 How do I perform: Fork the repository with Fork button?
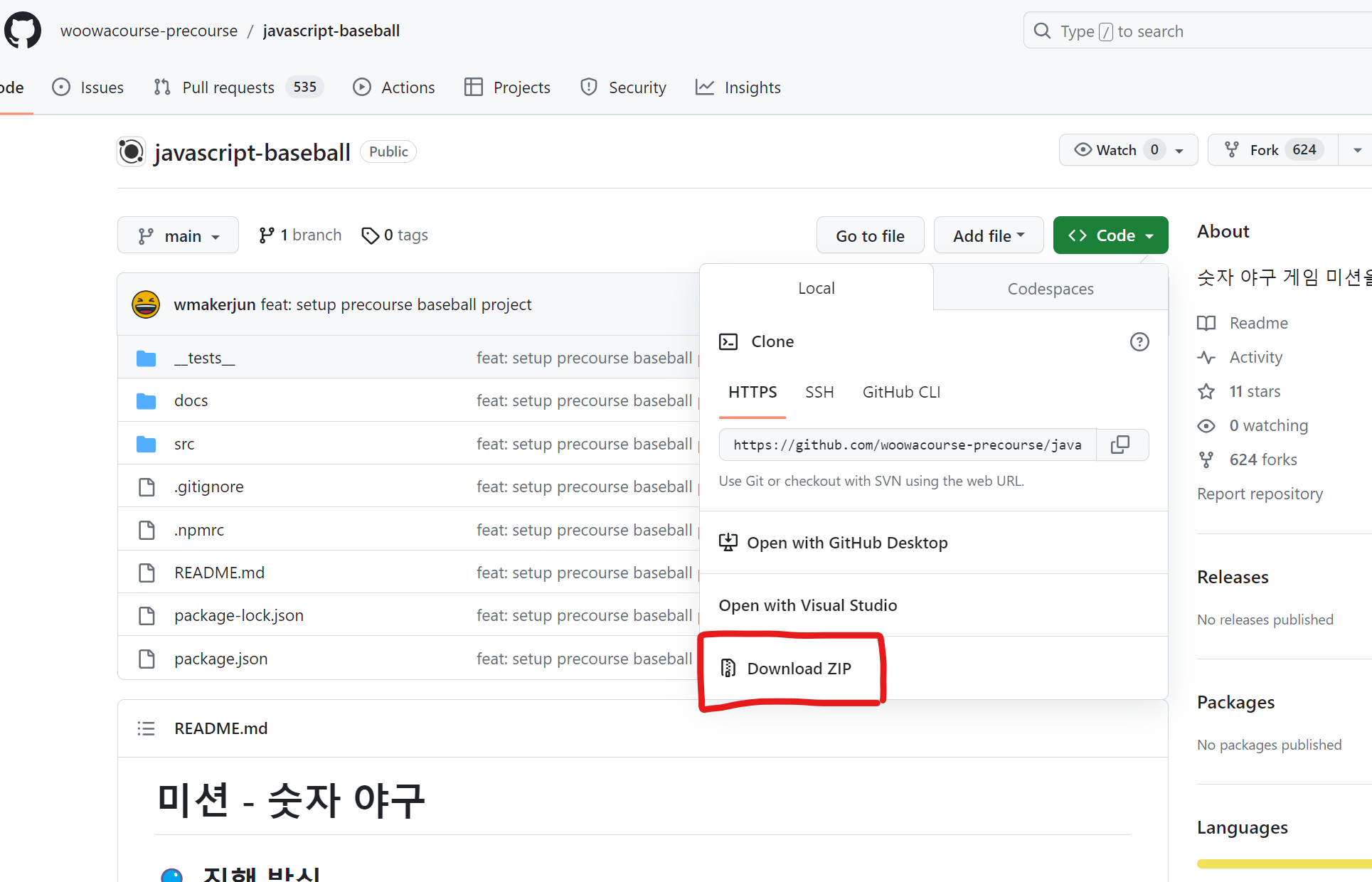tap(1272, 149)
